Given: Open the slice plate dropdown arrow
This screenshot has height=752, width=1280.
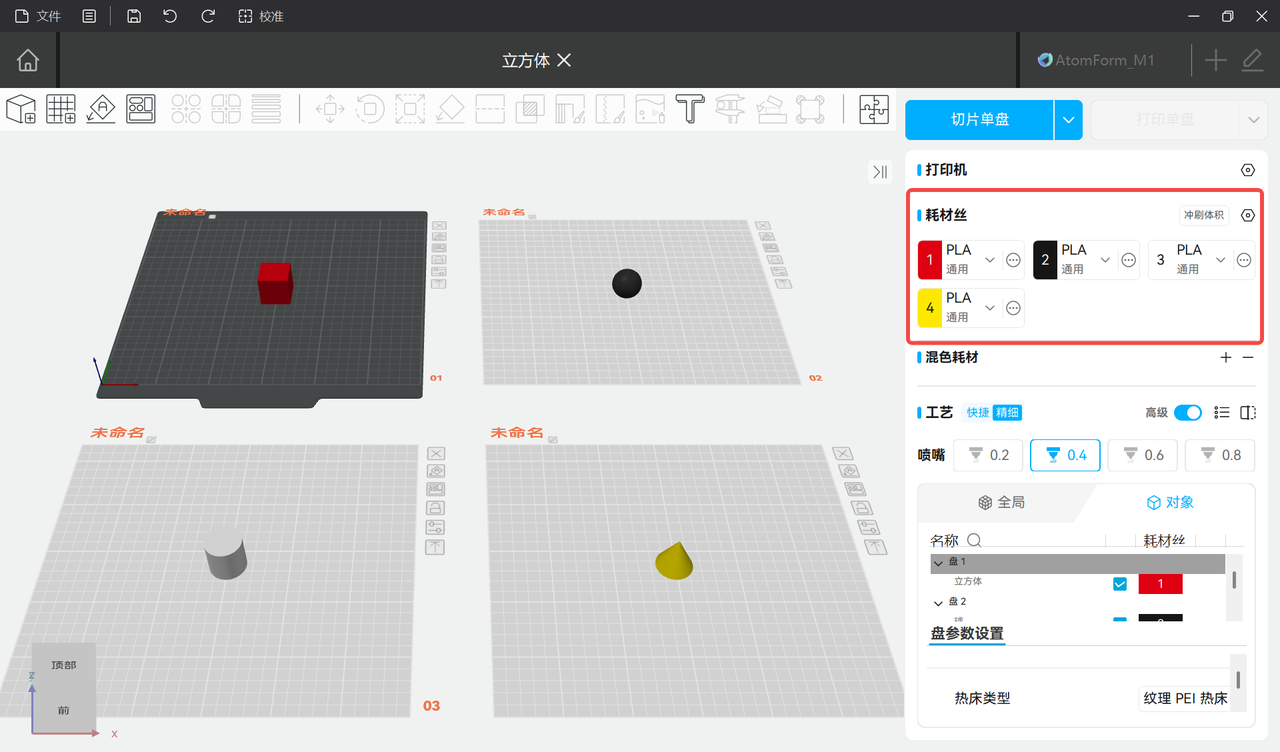Looking at the screenshot, I should coord(1069,120).
